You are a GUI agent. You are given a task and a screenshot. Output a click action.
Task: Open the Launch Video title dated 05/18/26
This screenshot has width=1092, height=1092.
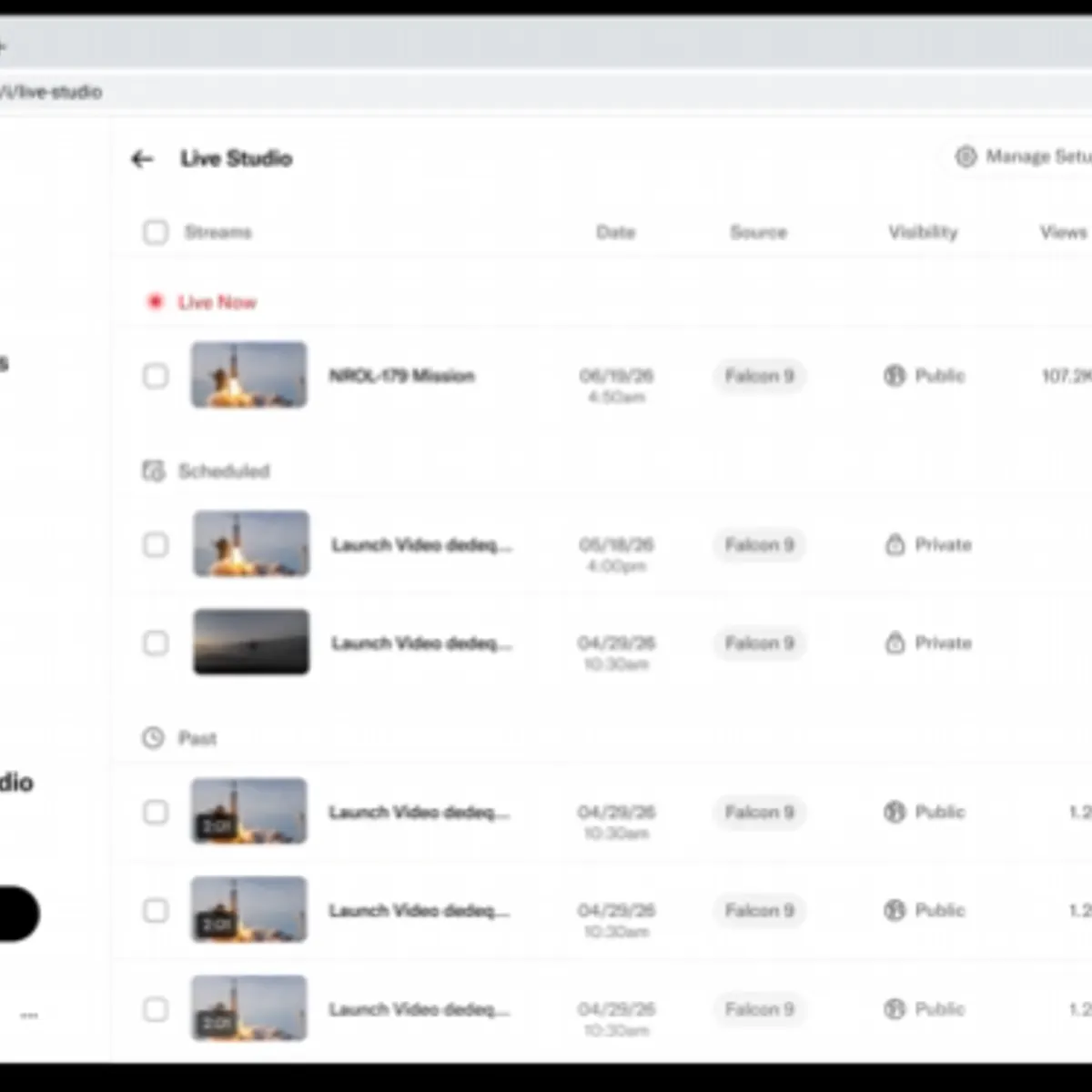click(421, 544)
